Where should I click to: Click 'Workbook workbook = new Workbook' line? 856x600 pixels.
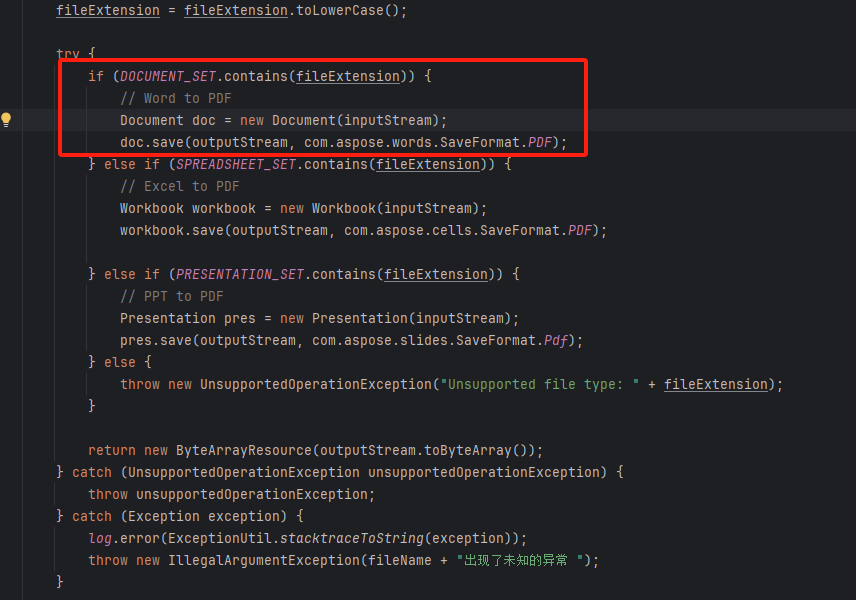click(304, 209)
